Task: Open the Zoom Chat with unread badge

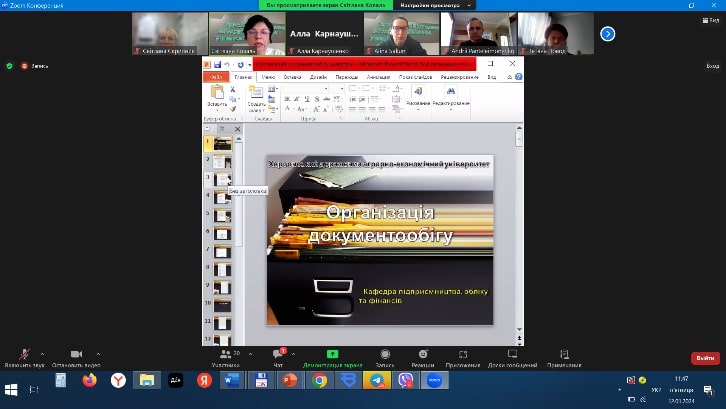Action: (x=278, y=358)
